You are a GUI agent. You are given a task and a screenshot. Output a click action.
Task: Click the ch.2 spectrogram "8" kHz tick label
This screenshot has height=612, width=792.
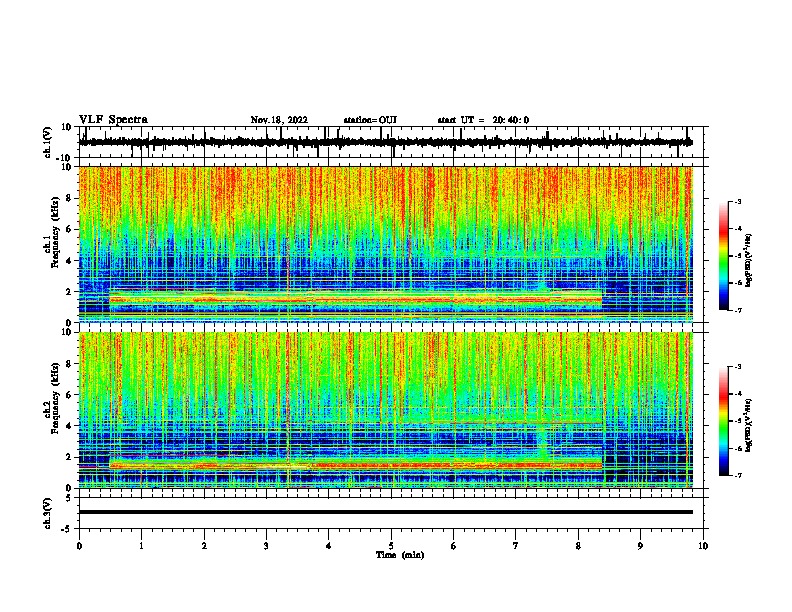[69, 364]
